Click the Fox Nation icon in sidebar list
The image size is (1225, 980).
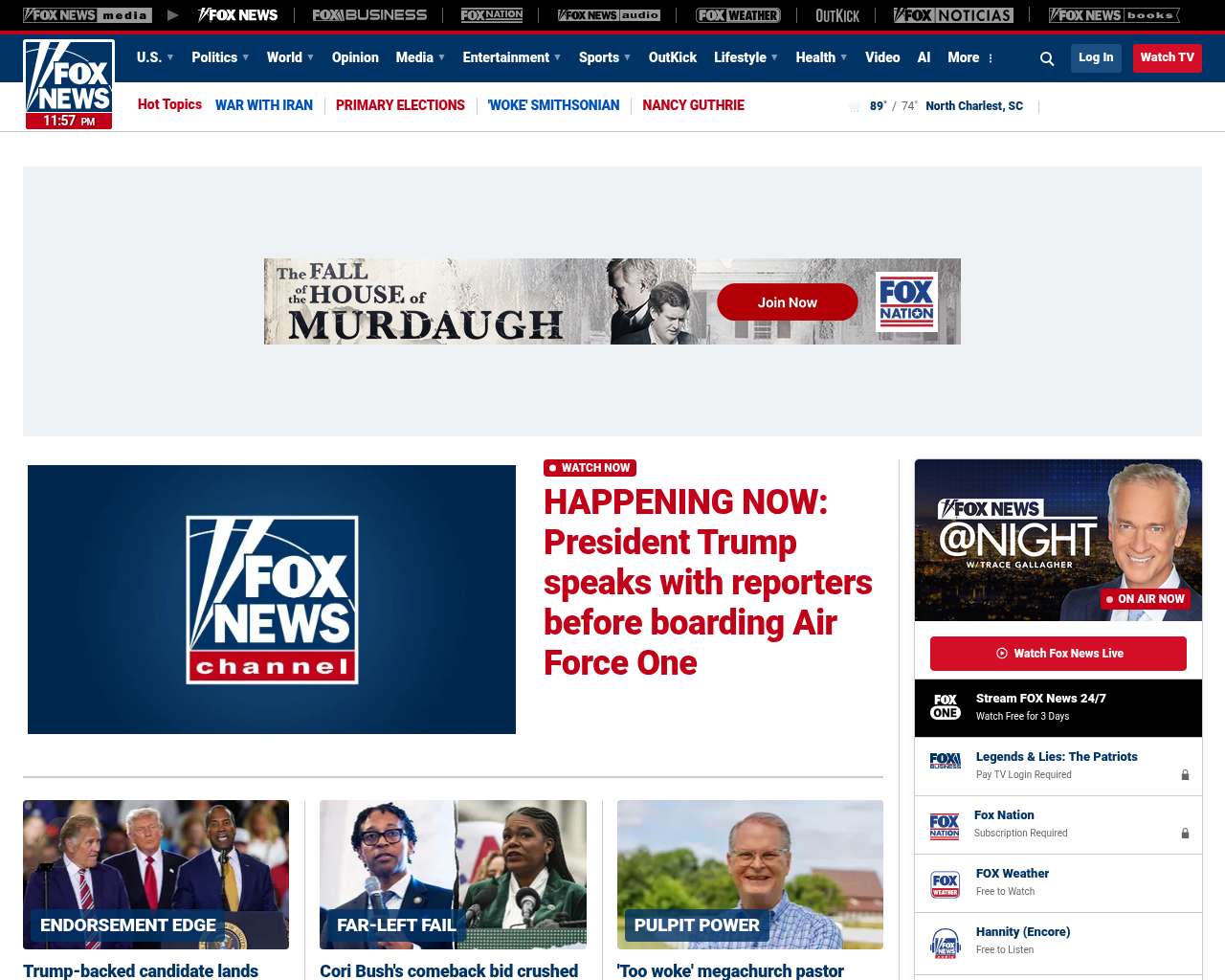945,826
